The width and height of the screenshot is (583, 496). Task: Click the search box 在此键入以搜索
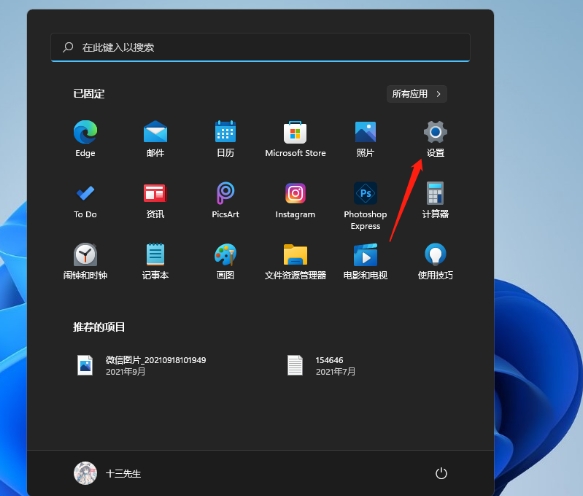pos(260,47)
